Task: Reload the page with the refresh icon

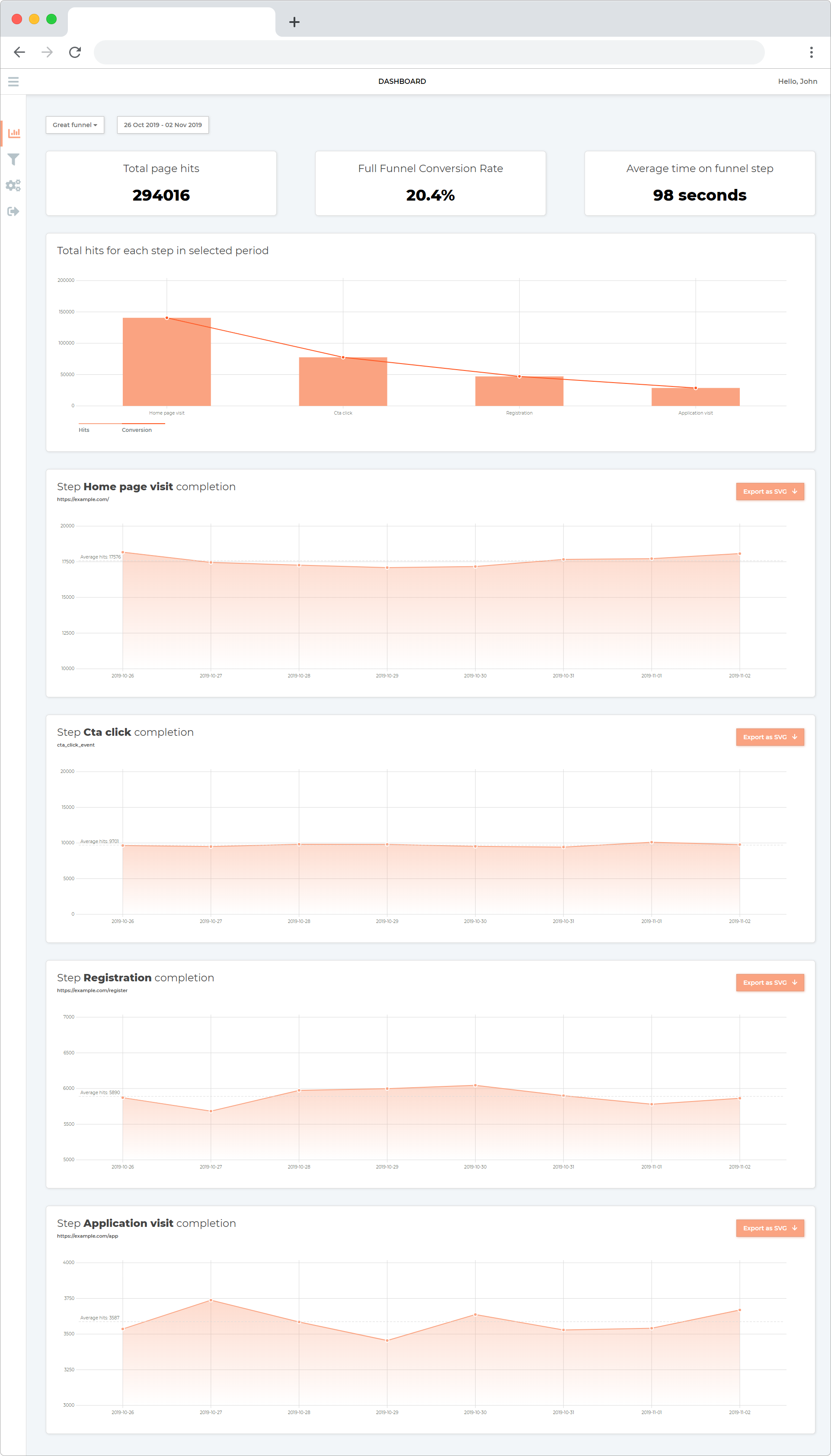Action: (75, 52)
